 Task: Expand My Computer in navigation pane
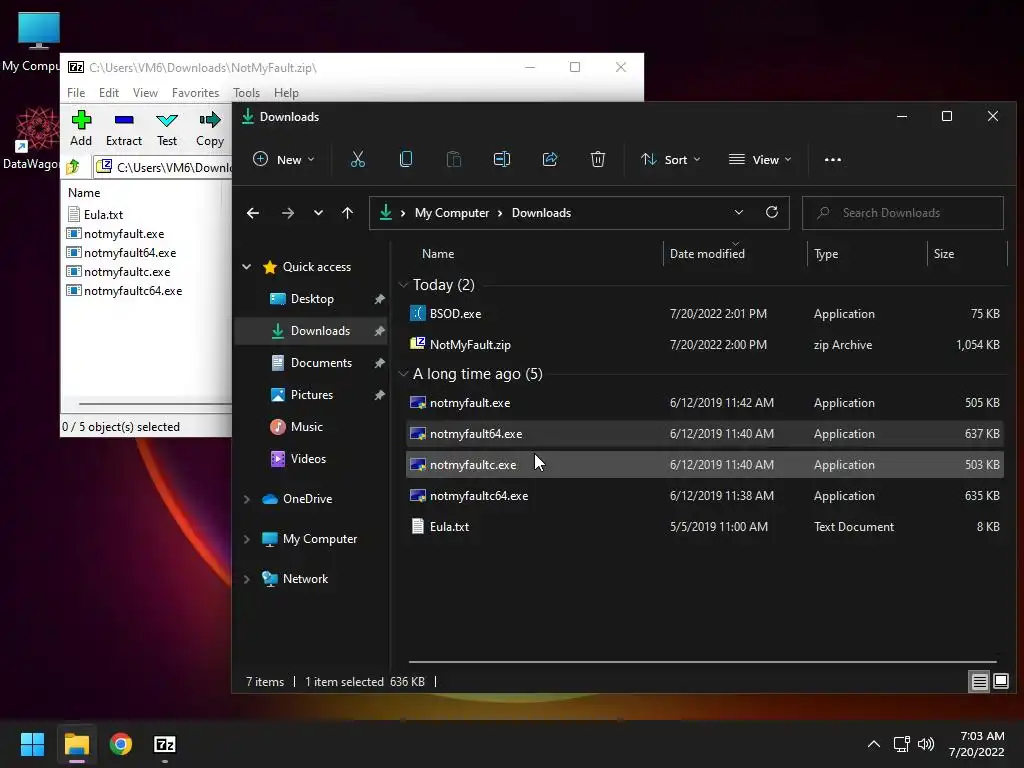pyautogui.click(x=247, y=539)
